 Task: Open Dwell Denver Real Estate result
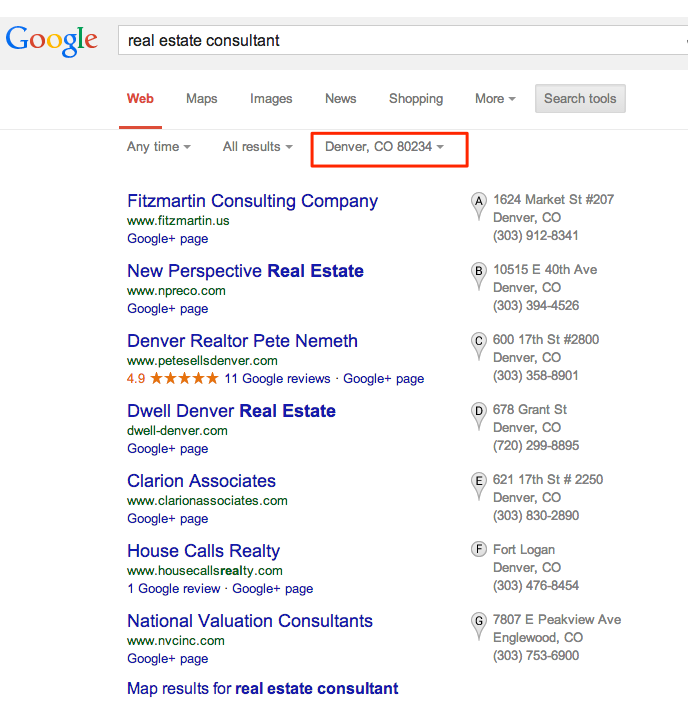tap(231, 411)
